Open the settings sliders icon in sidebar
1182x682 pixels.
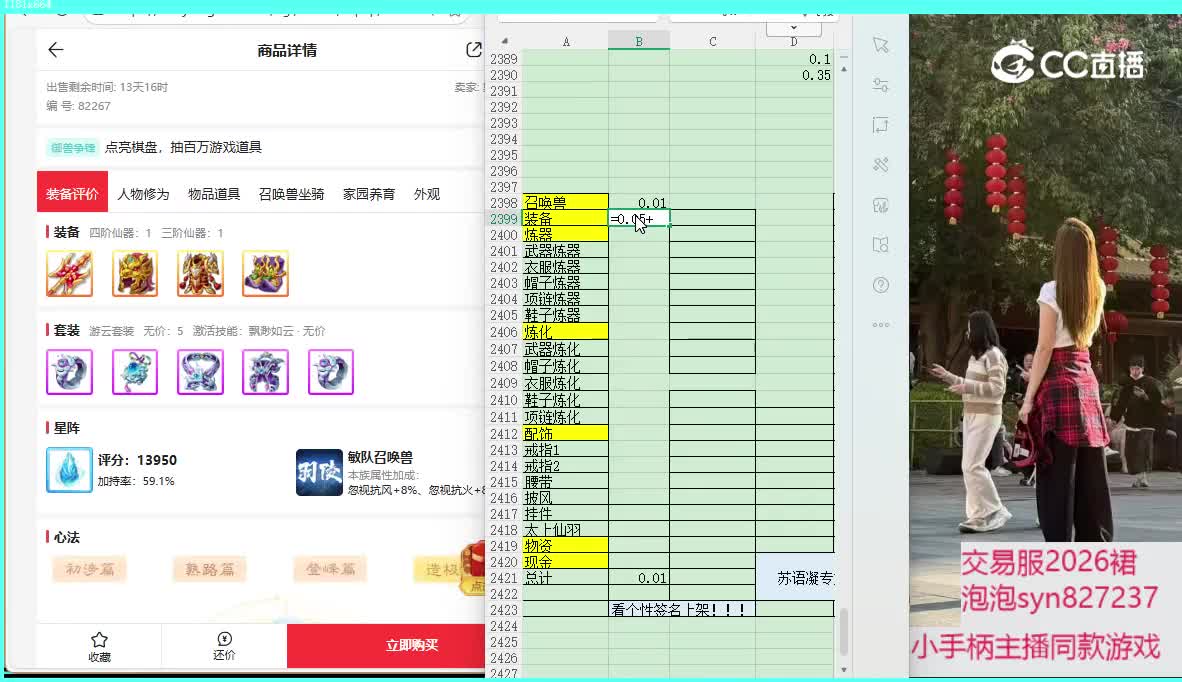[x=880, y=85]
